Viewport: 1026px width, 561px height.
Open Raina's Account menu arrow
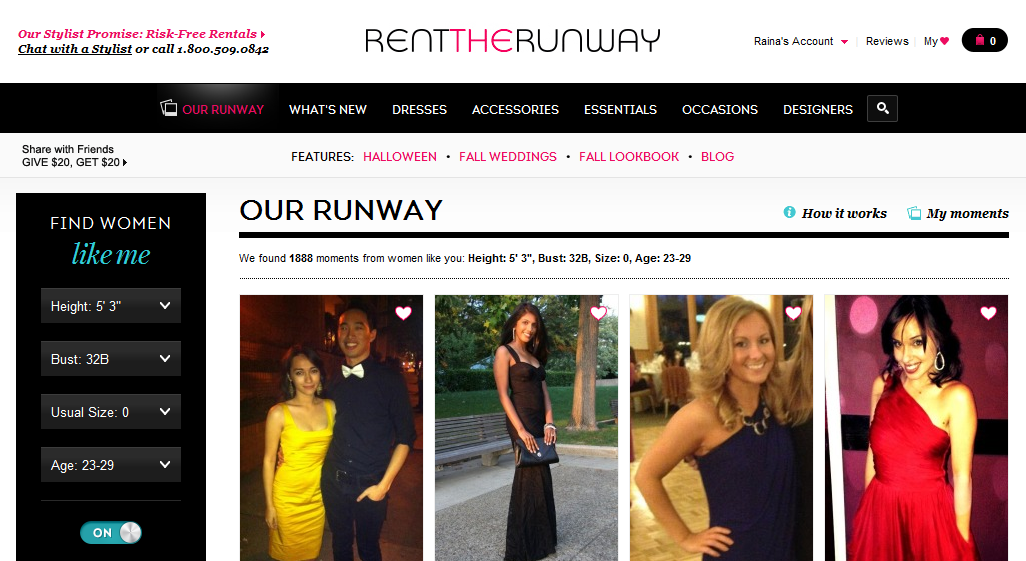844,42
